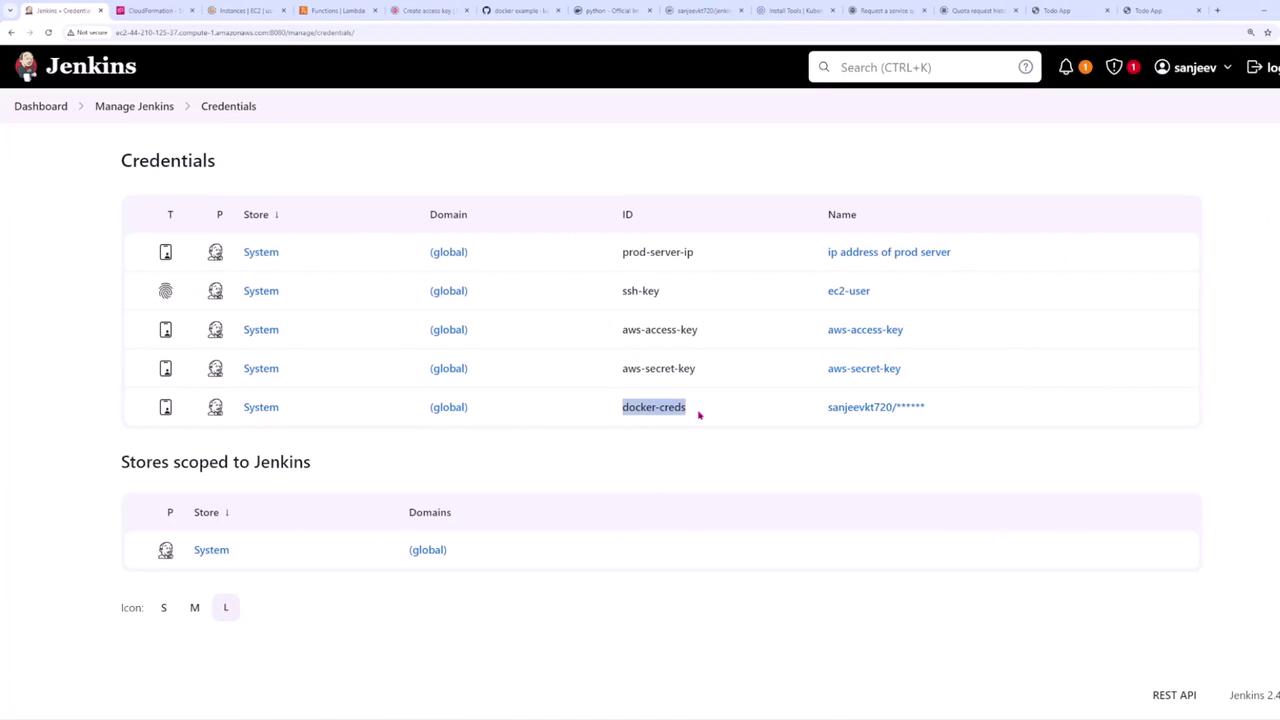Image resolution: width=1280 pixels, height=720 pixels.
Task: Open System store in ssh-key row
Action: pos(261,291)
